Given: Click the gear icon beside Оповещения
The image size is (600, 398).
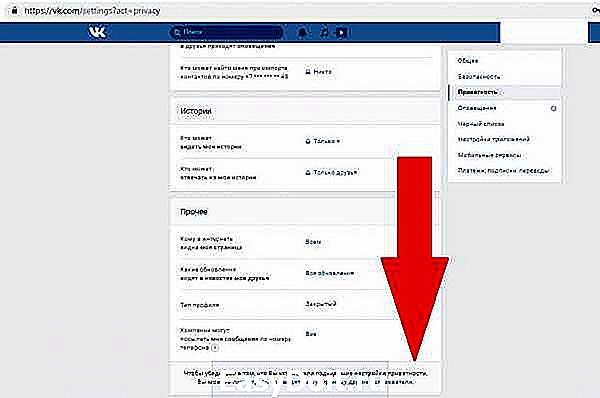Looking at the screenshot, I should coord(553,108).
